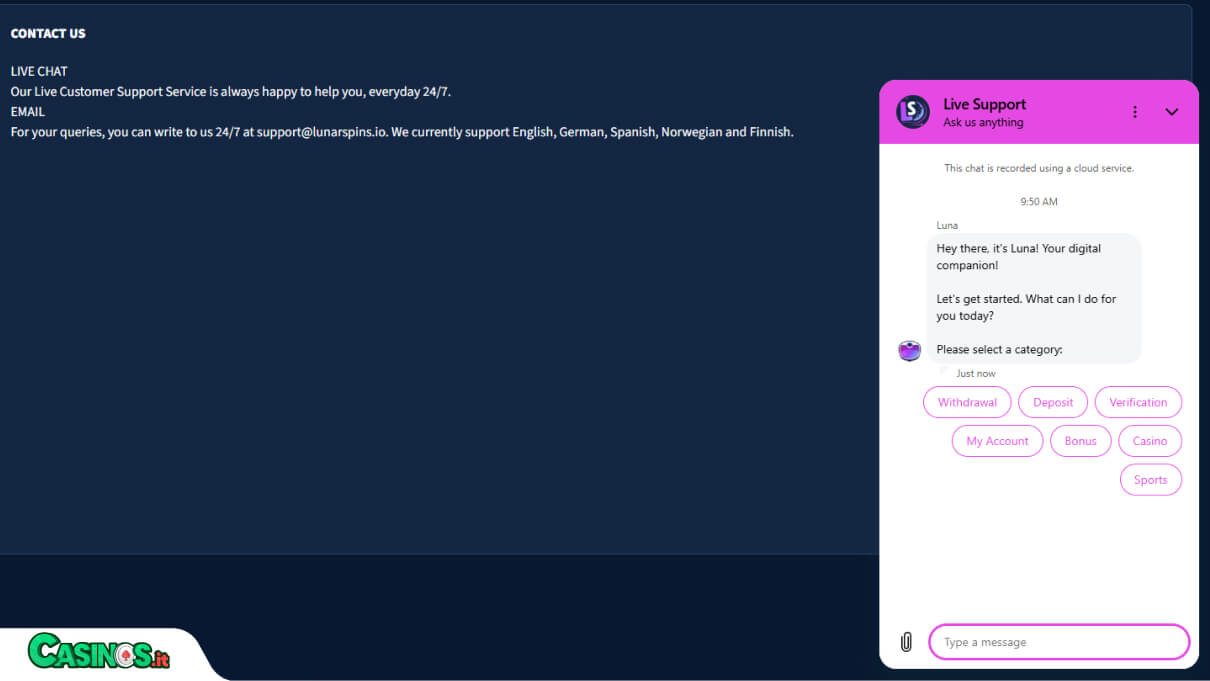1210x681 pixels.
Task: Click the CONTACT US heading
Action: click(x=48, y=33)
